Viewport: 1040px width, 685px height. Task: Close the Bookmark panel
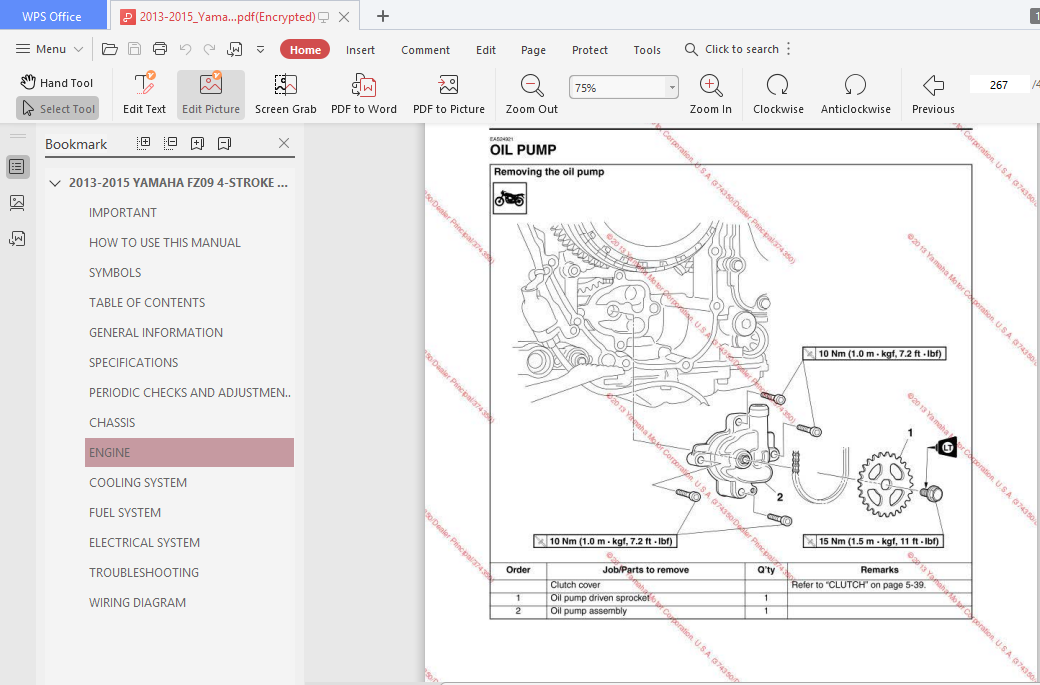pyautogui.click(x=284, y=143)
